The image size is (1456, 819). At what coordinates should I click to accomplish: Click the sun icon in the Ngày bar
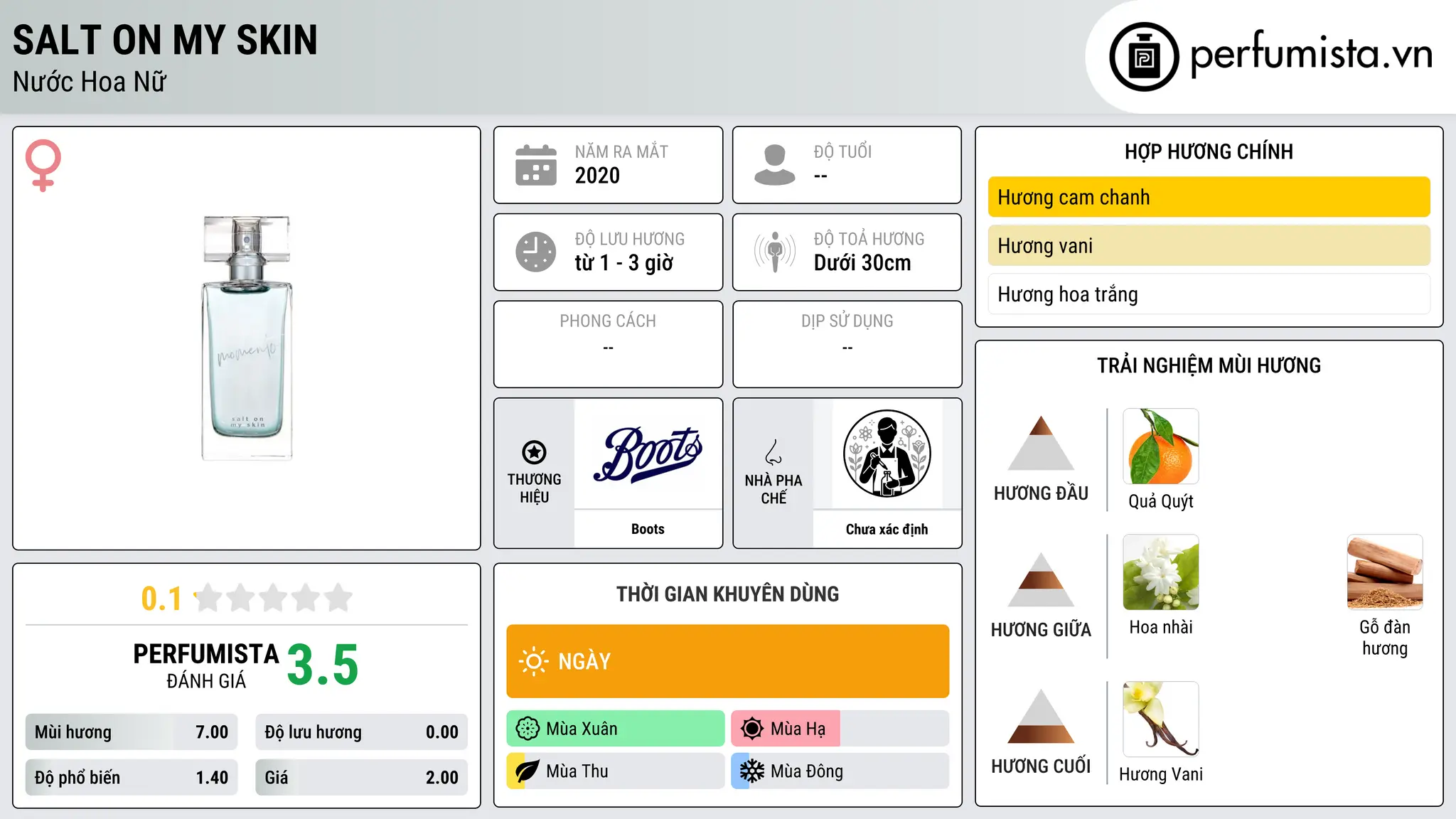click(x=533, y=661)
